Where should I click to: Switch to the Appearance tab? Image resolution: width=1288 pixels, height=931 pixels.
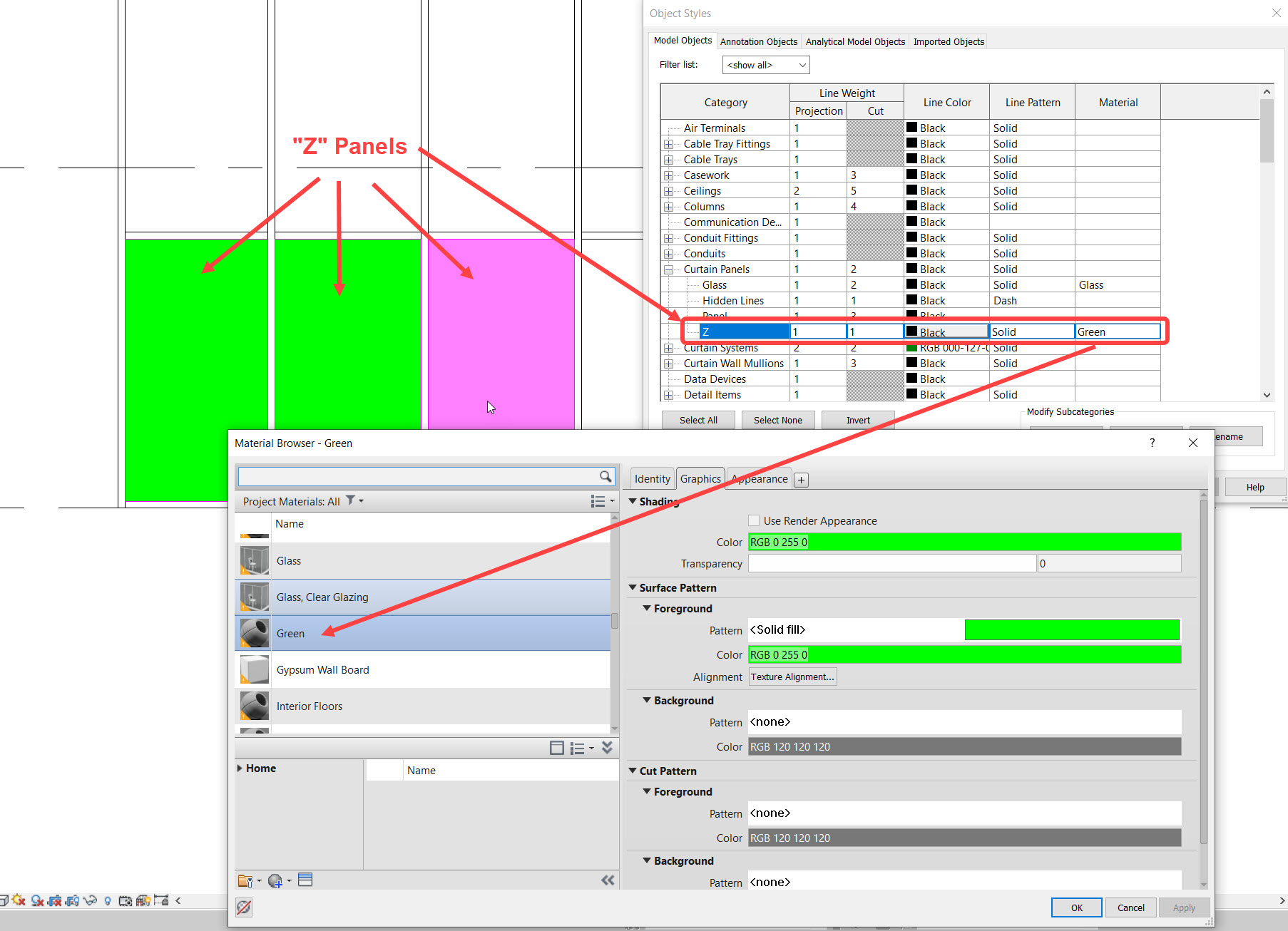pyautogui.click(x=758, y=478)
